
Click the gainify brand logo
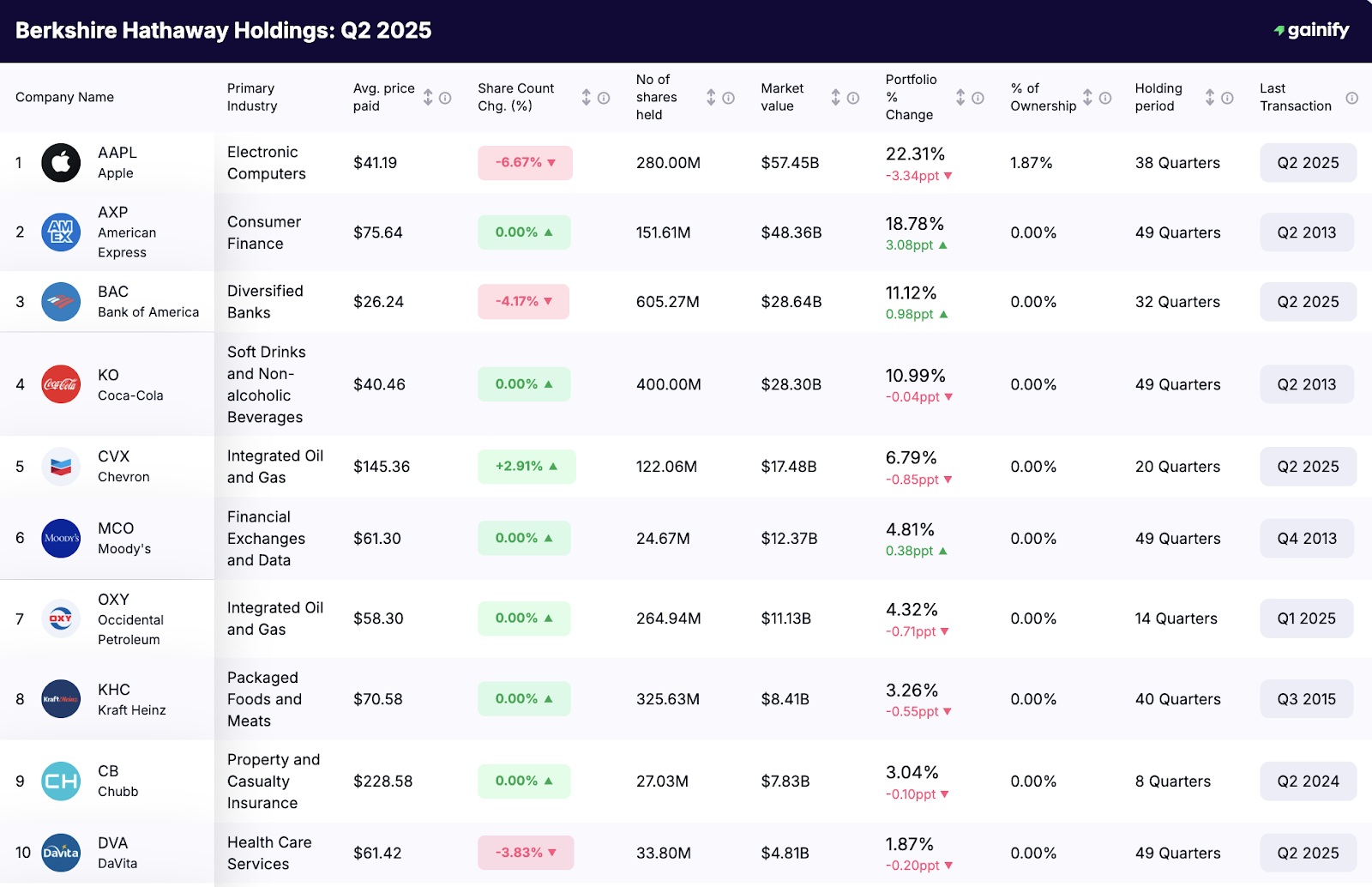click(x=1312, y=30)
